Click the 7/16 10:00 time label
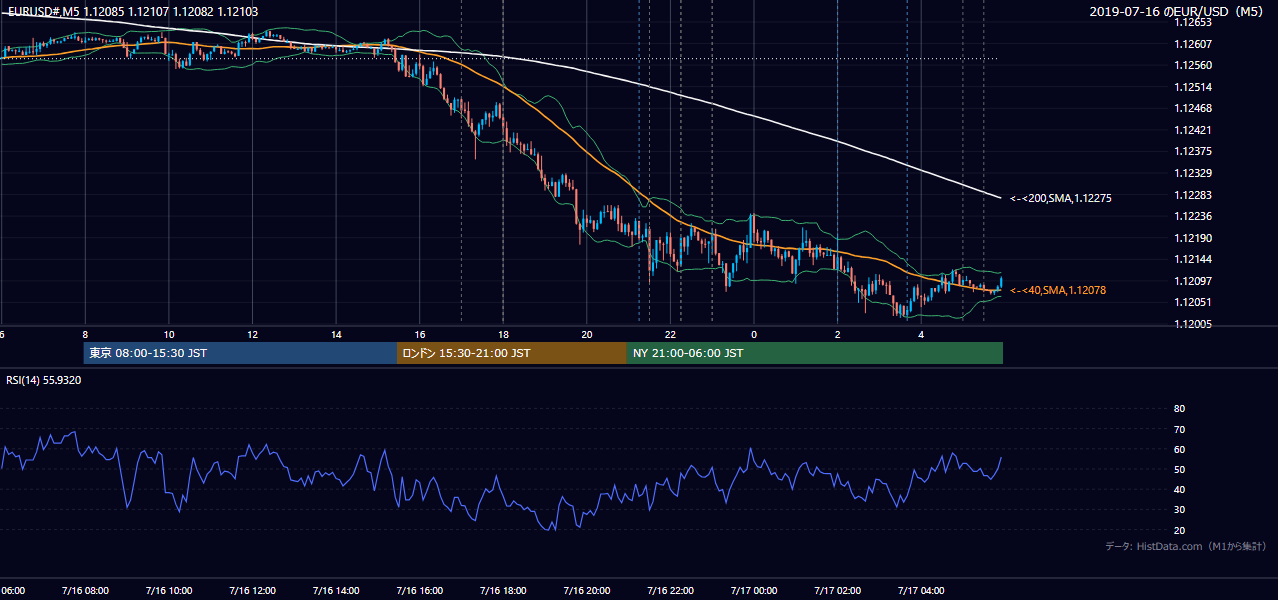Image resolution: width=1278 pixels, height=600 pixels. coord(168,590)
